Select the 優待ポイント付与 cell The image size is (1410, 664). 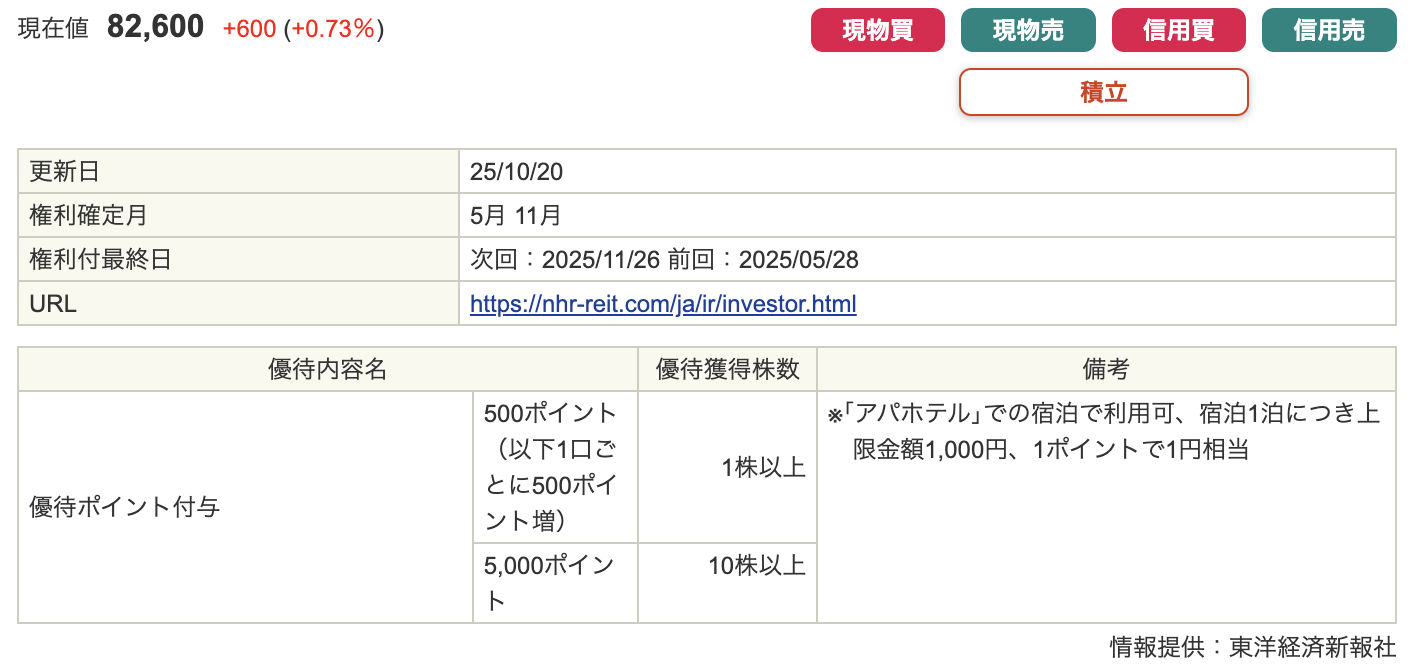(x=125, y=507)
